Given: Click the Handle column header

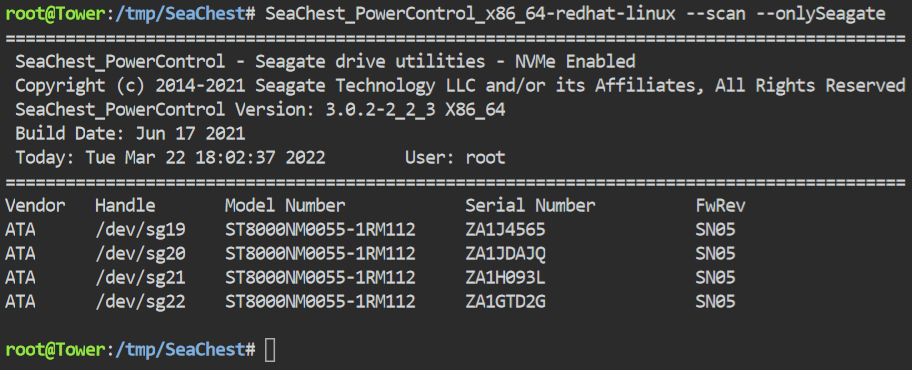Looking at the screenshot, I should click(x=125, y=205).
